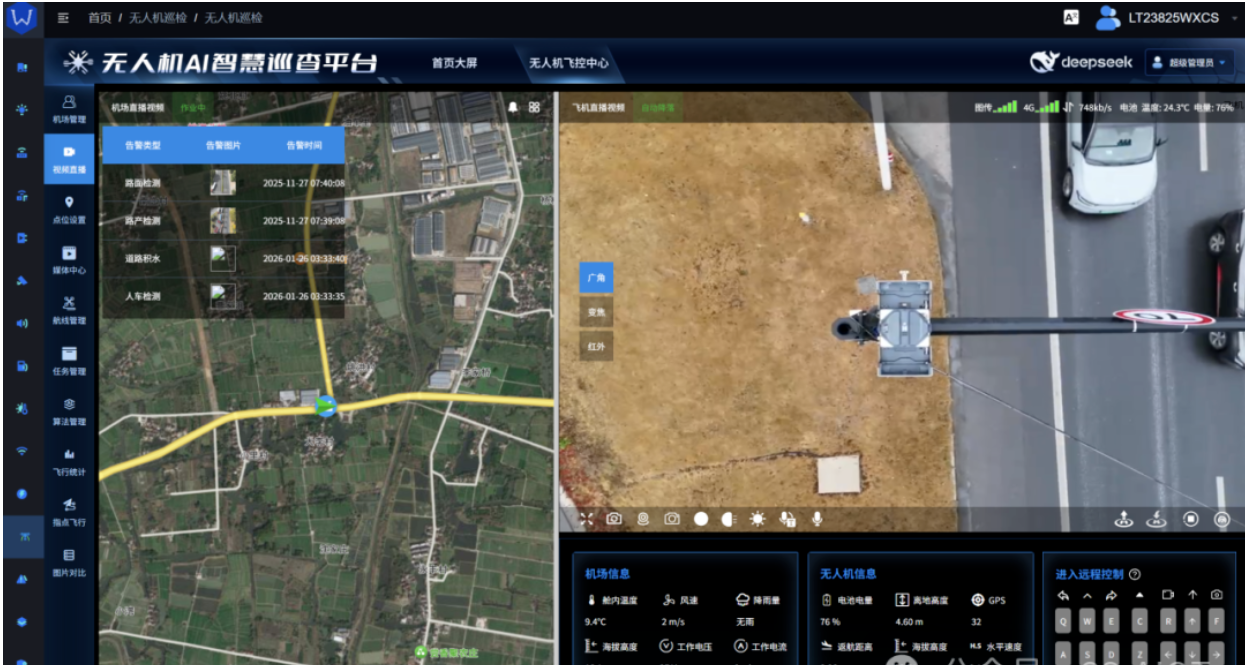Expand the 超级管理员 role dropdown

1189,62
